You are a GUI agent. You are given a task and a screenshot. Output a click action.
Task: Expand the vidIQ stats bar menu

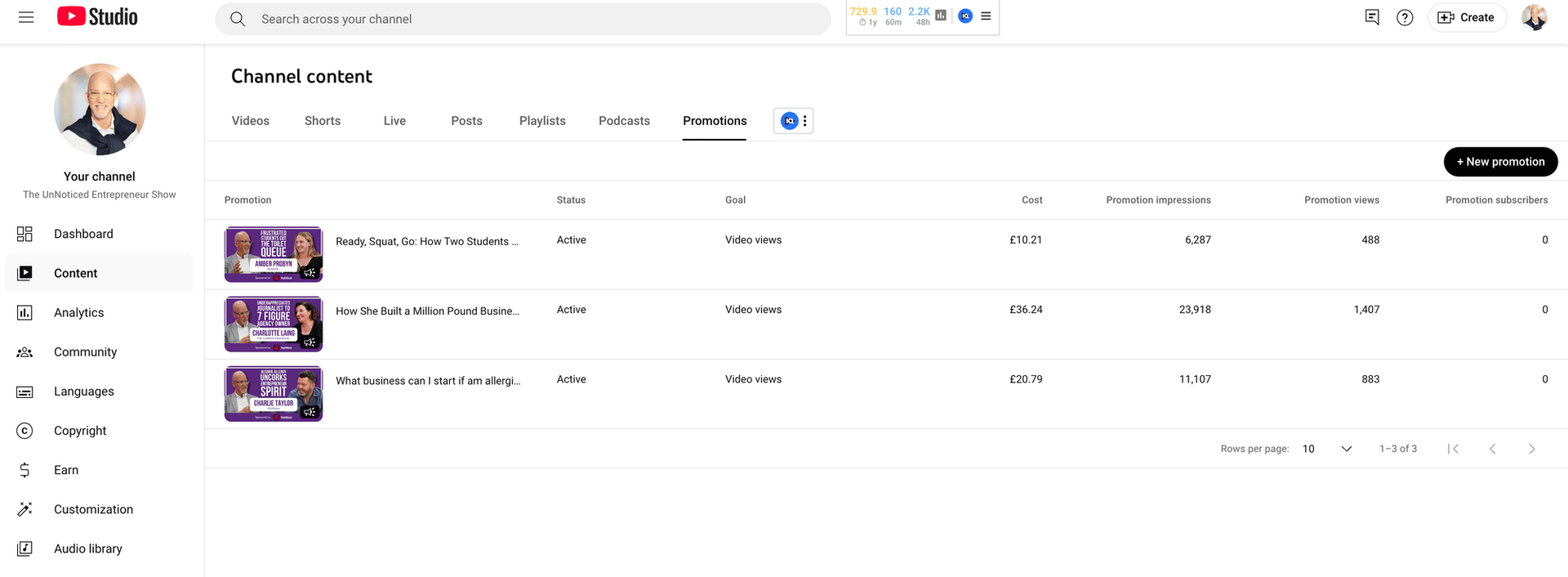(986, 16)
